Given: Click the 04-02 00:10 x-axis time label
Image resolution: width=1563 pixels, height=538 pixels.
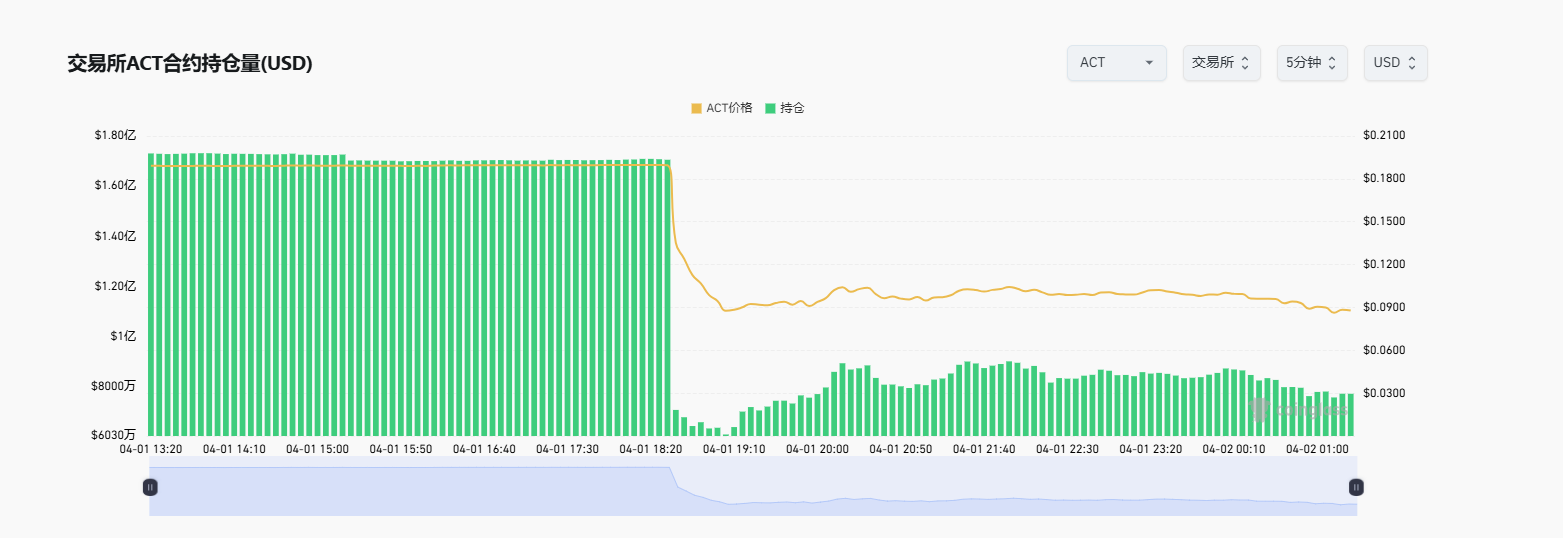Looking at the screenshot, I should coord(1233,450).
